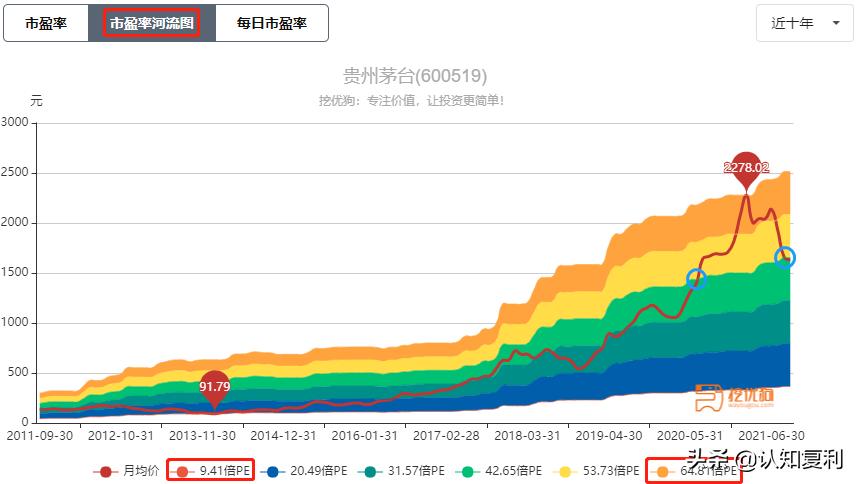Click the 2021-06-30 x-axis date label
Image resolution: width=858 pixels, height=484 pixels.
[x=772, y=436]
